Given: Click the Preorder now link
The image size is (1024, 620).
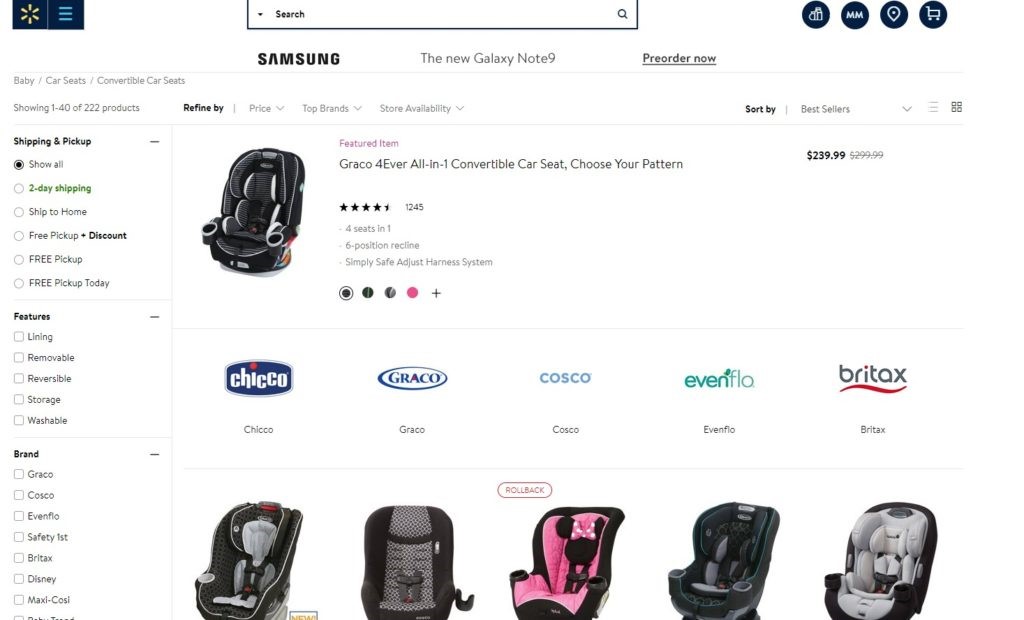Looking at the screenshot, I should (x=679, y=58).
